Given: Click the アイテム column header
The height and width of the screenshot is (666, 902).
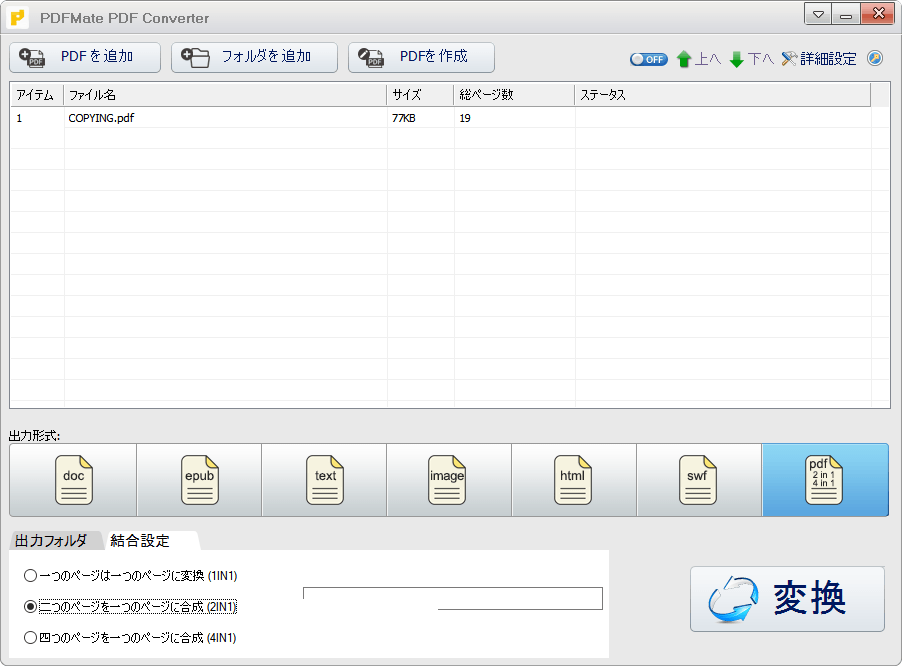Looking at the screenshot, I should 37,95.
